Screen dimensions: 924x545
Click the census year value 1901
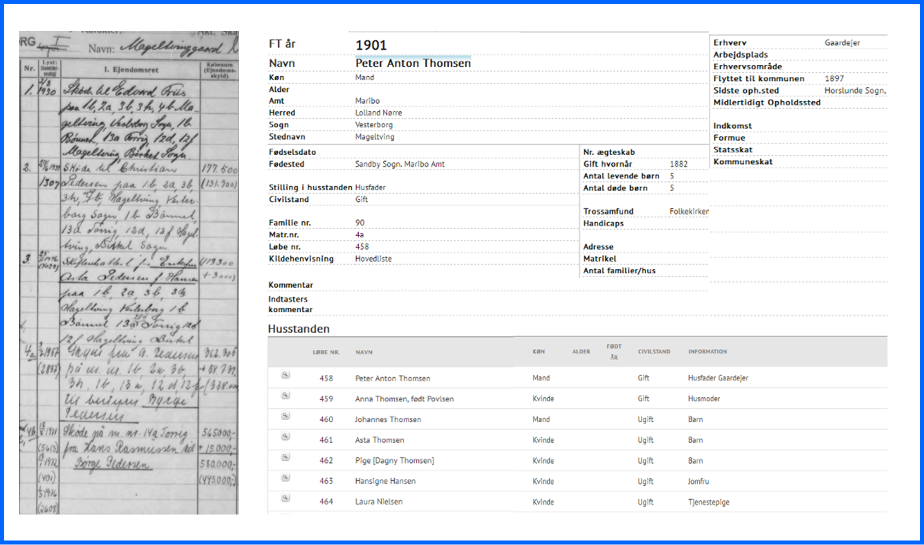pyautogui.click(x=371, y=45)
